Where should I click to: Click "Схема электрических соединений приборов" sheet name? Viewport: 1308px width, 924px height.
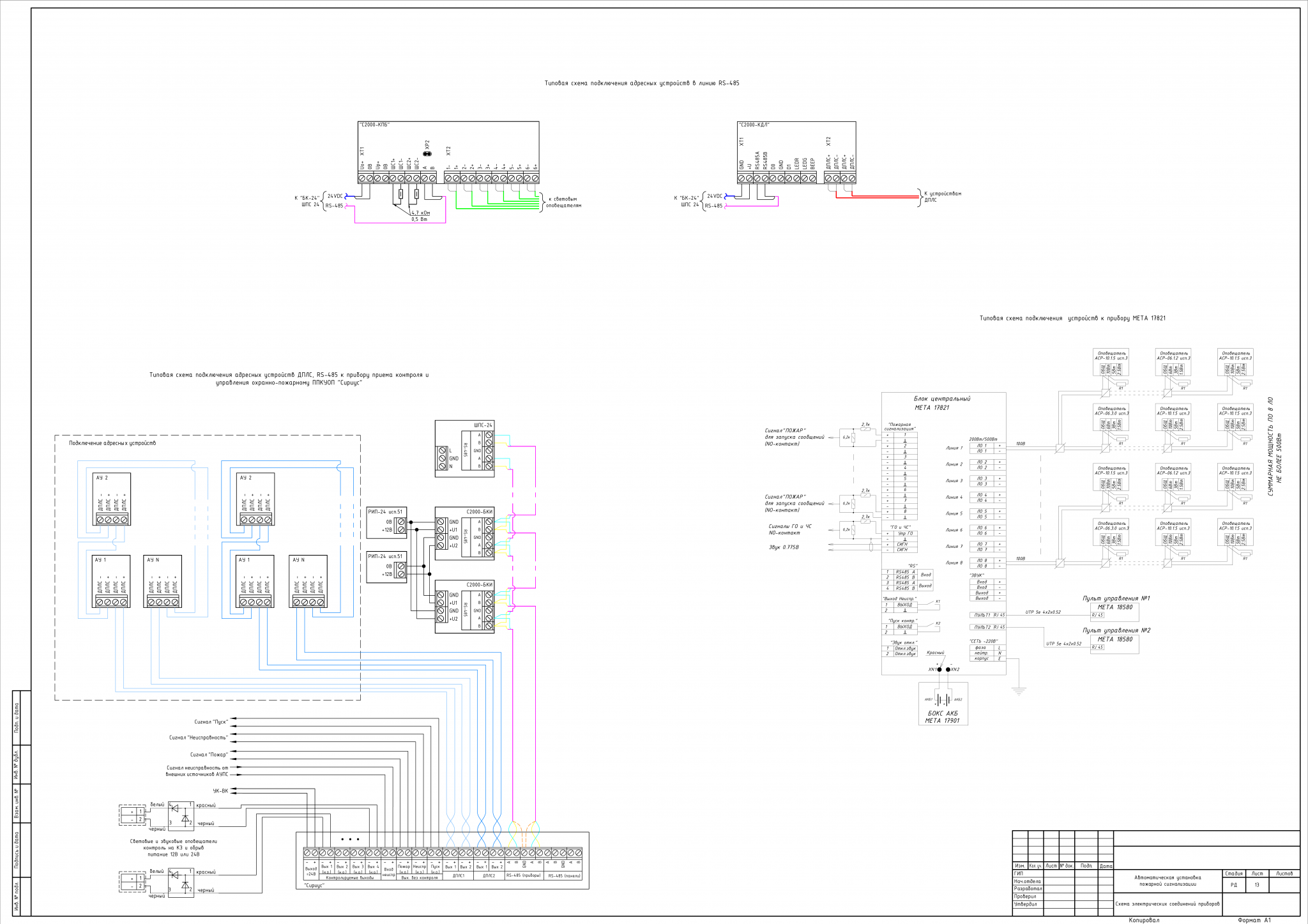[x=1167, y=904]
